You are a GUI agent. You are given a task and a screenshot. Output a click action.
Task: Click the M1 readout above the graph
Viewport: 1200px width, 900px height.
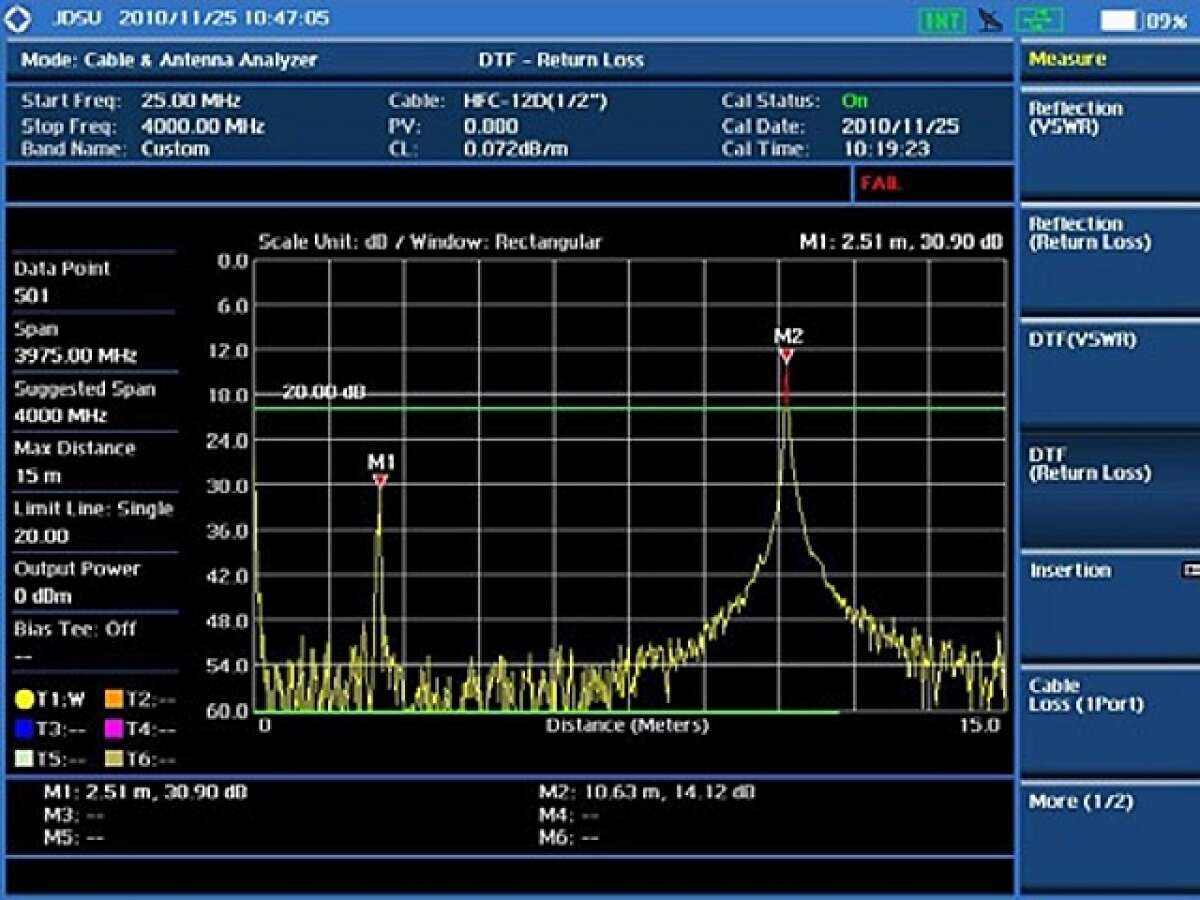(900, 242)
